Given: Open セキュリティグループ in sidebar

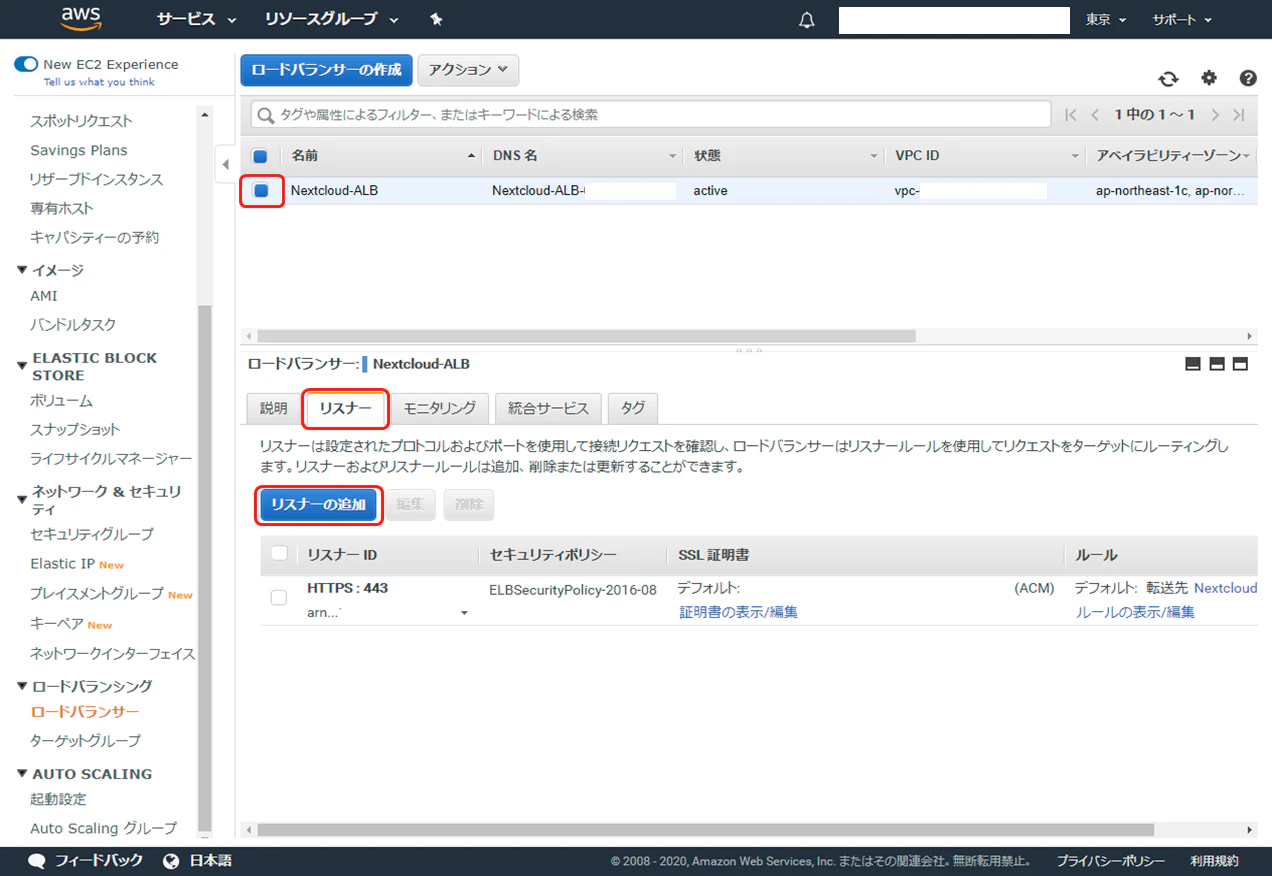Looking at the screenshot, I should point(92,534).
